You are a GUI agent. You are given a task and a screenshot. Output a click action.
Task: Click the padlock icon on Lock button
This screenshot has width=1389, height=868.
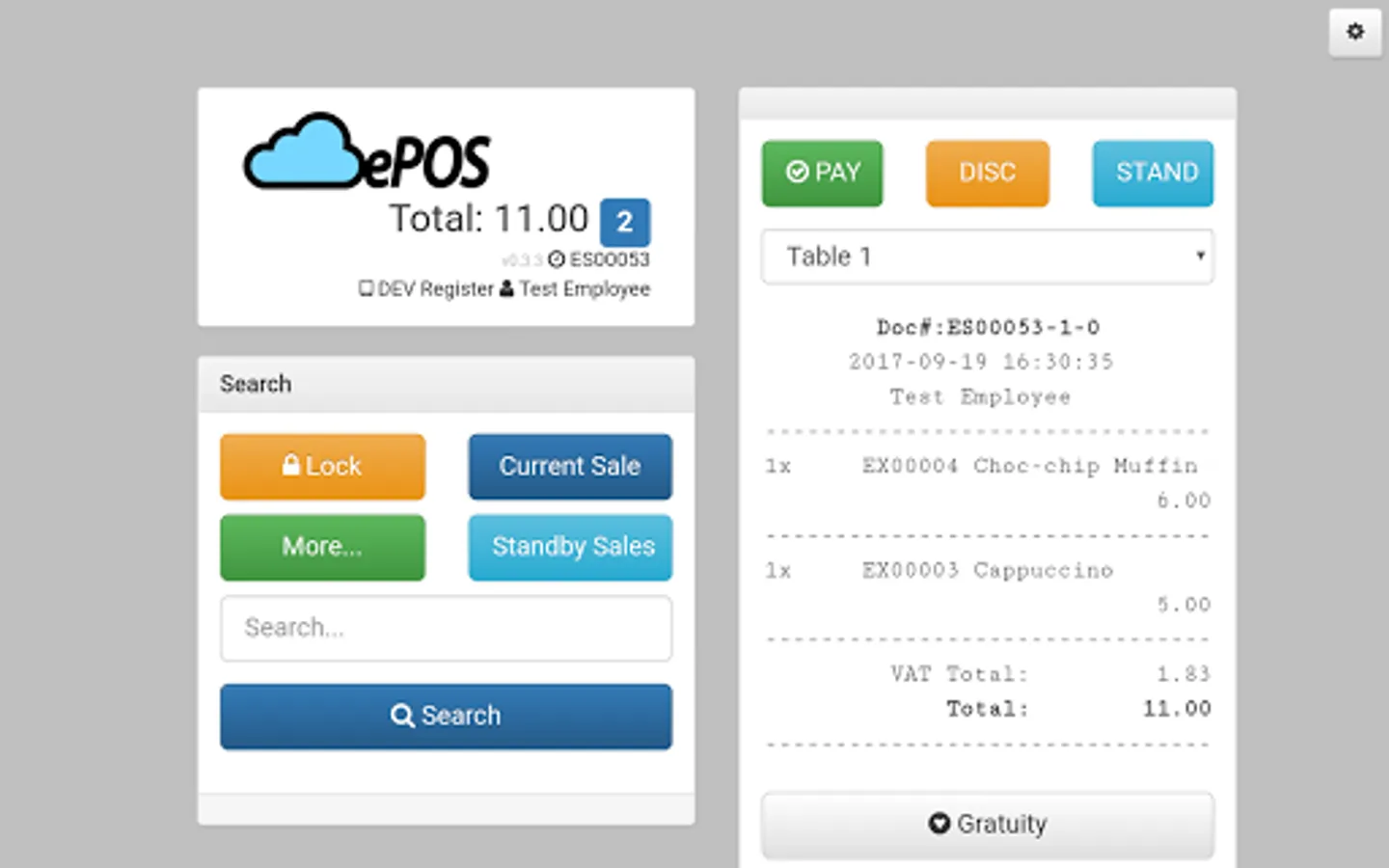pyautogui.click(x=290, y=465)
